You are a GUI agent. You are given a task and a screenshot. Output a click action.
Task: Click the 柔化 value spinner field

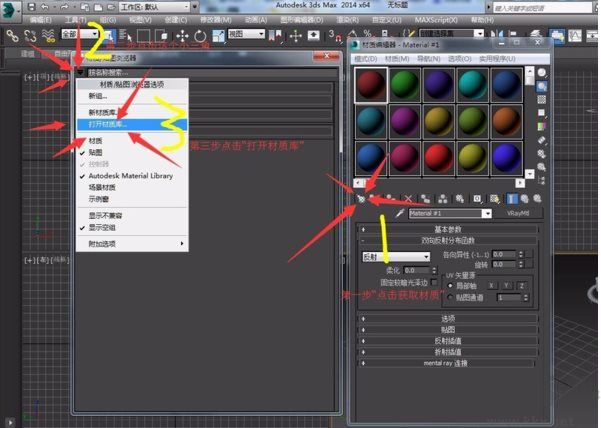pos(417,270)
